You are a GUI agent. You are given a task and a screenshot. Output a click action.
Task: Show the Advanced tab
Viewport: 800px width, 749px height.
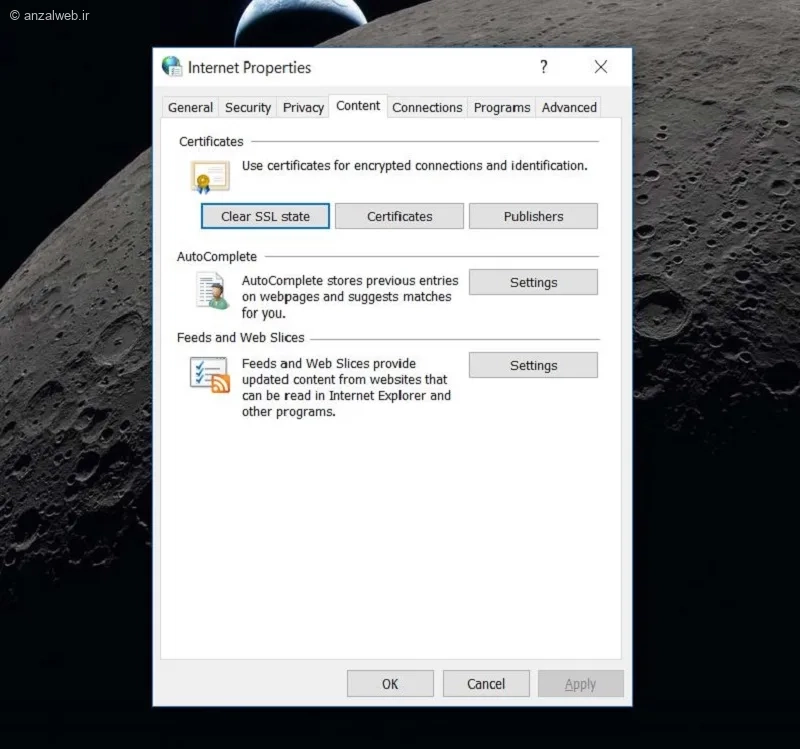tap(569, 108)
